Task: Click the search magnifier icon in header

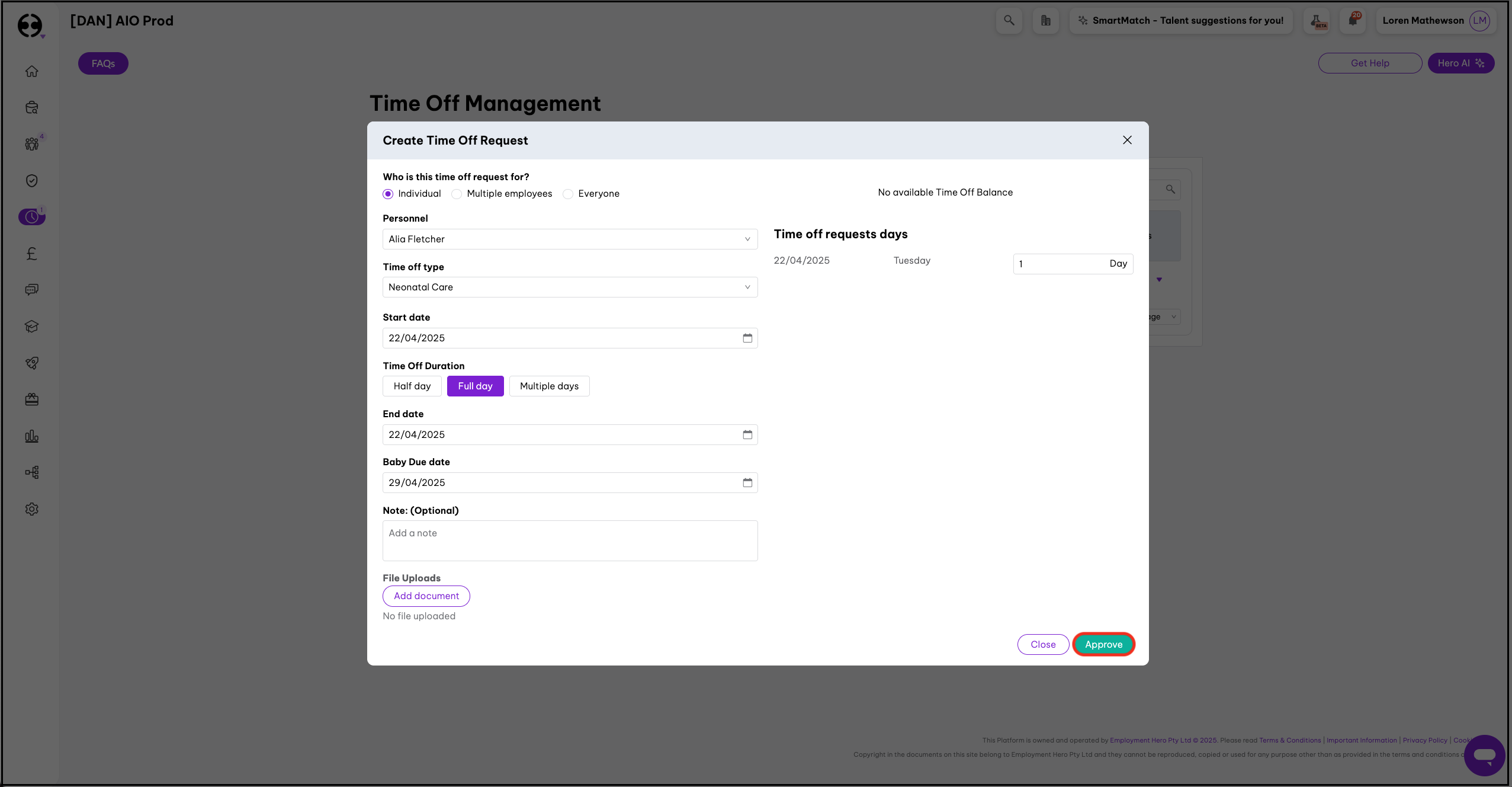Action: coord(1009,21)
